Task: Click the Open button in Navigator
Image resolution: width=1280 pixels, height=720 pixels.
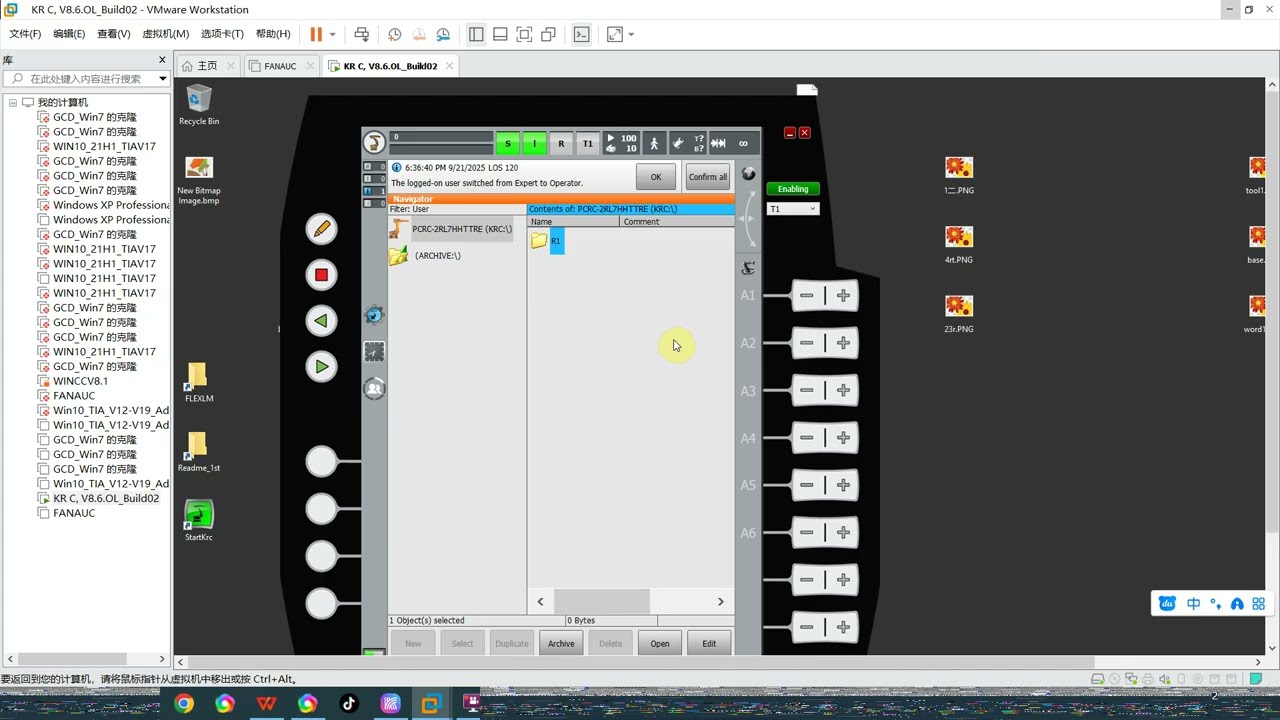Action: 660,643
